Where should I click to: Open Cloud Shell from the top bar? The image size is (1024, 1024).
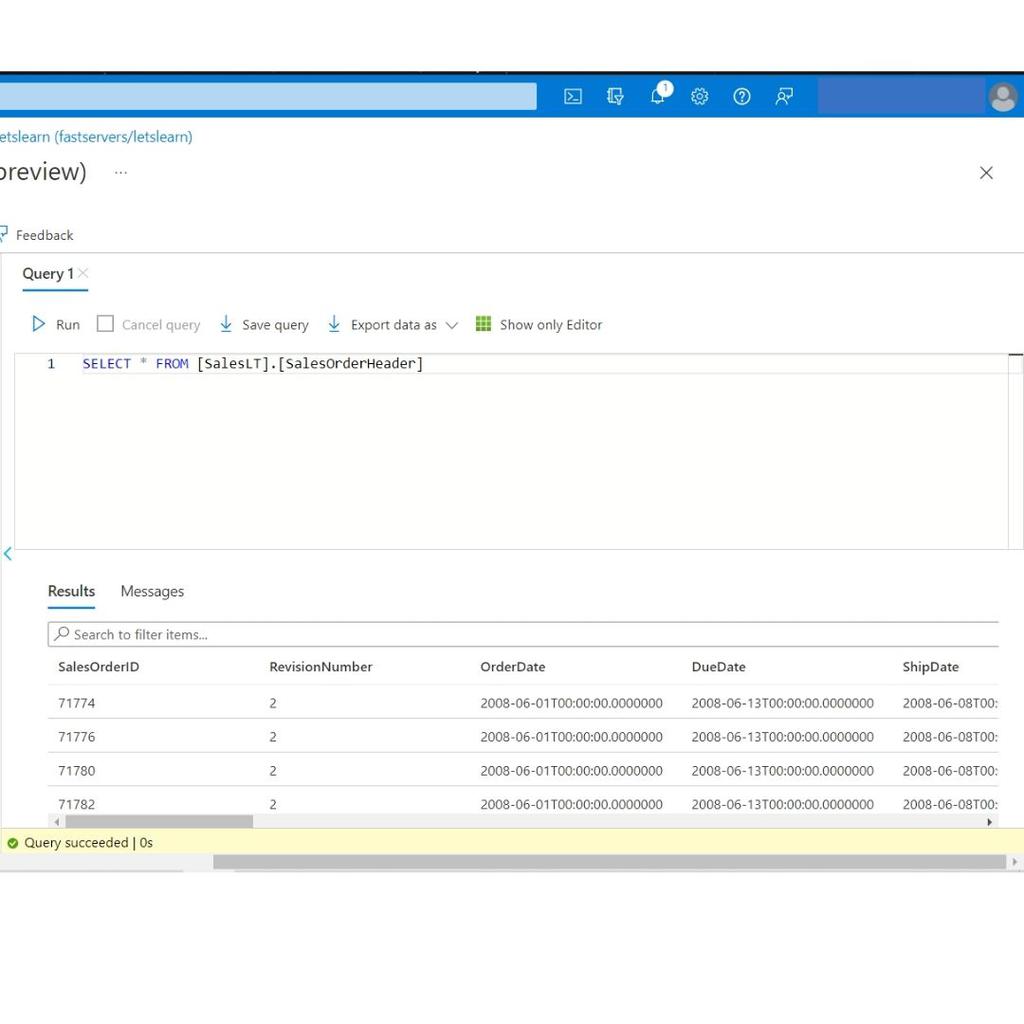click(x=573, y=96)
